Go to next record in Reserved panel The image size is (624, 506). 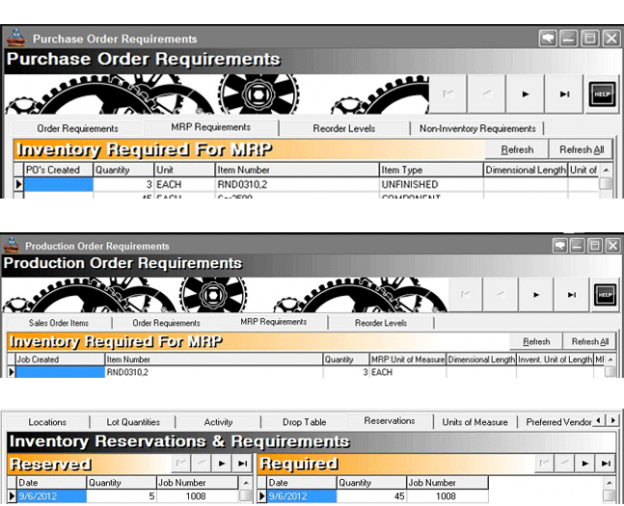[x=222, y=463]
